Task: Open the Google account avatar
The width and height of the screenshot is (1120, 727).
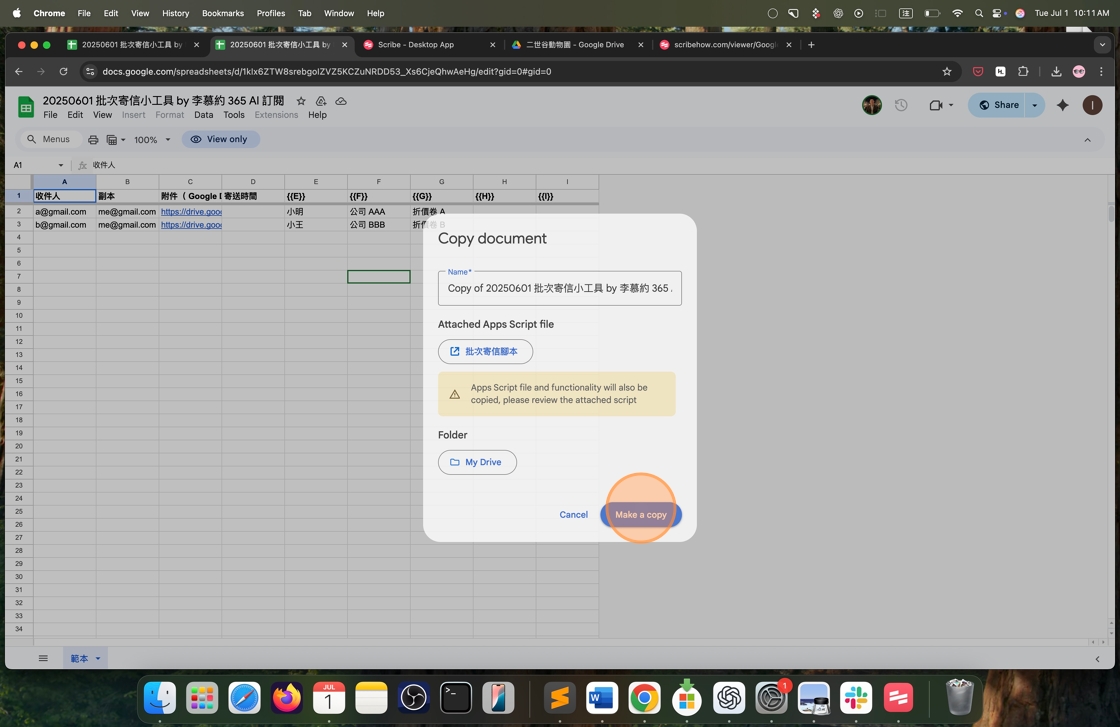Action: coord(1092,105)
